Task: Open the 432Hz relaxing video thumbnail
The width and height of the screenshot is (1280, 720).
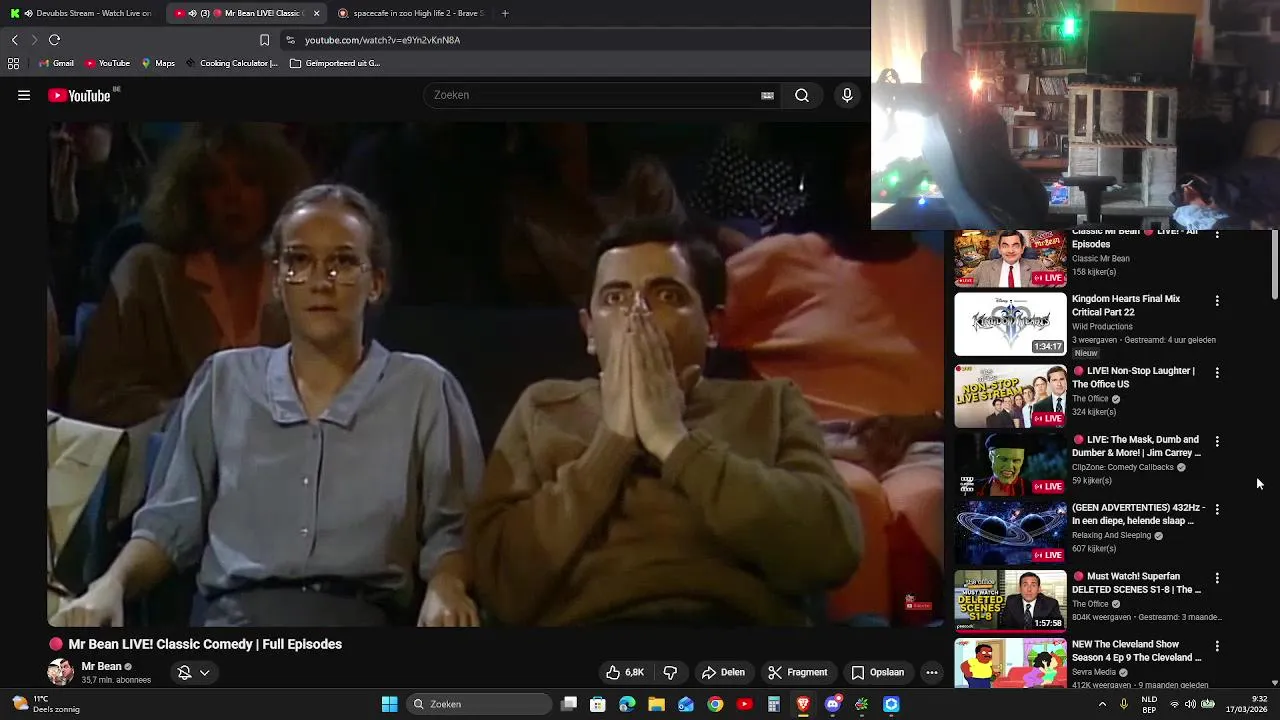Action: click(1010, 533)
